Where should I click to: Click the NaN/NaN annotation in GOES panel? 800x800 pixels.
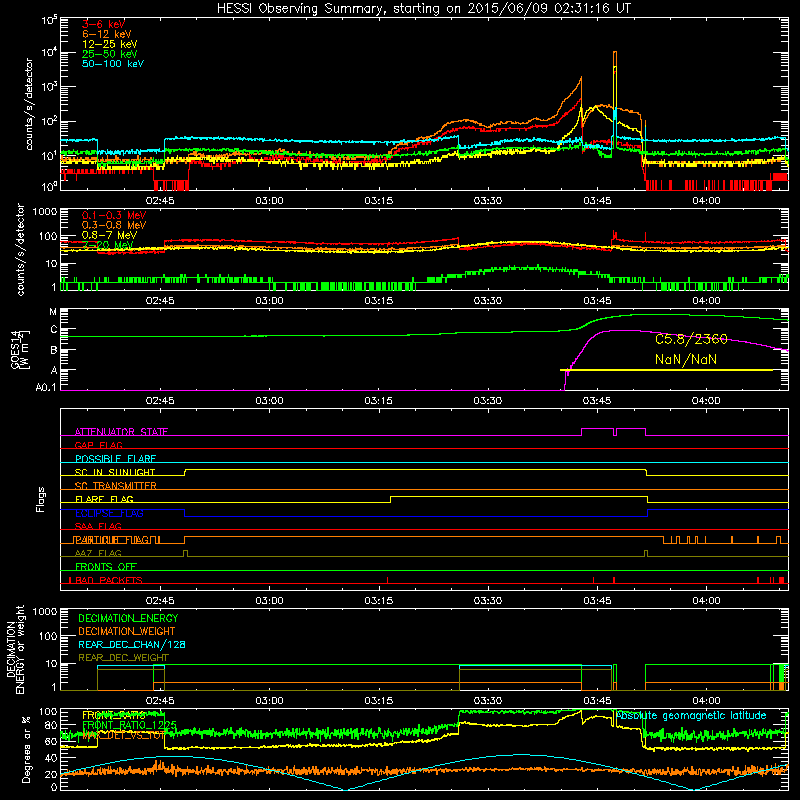[x=686, y=359]
